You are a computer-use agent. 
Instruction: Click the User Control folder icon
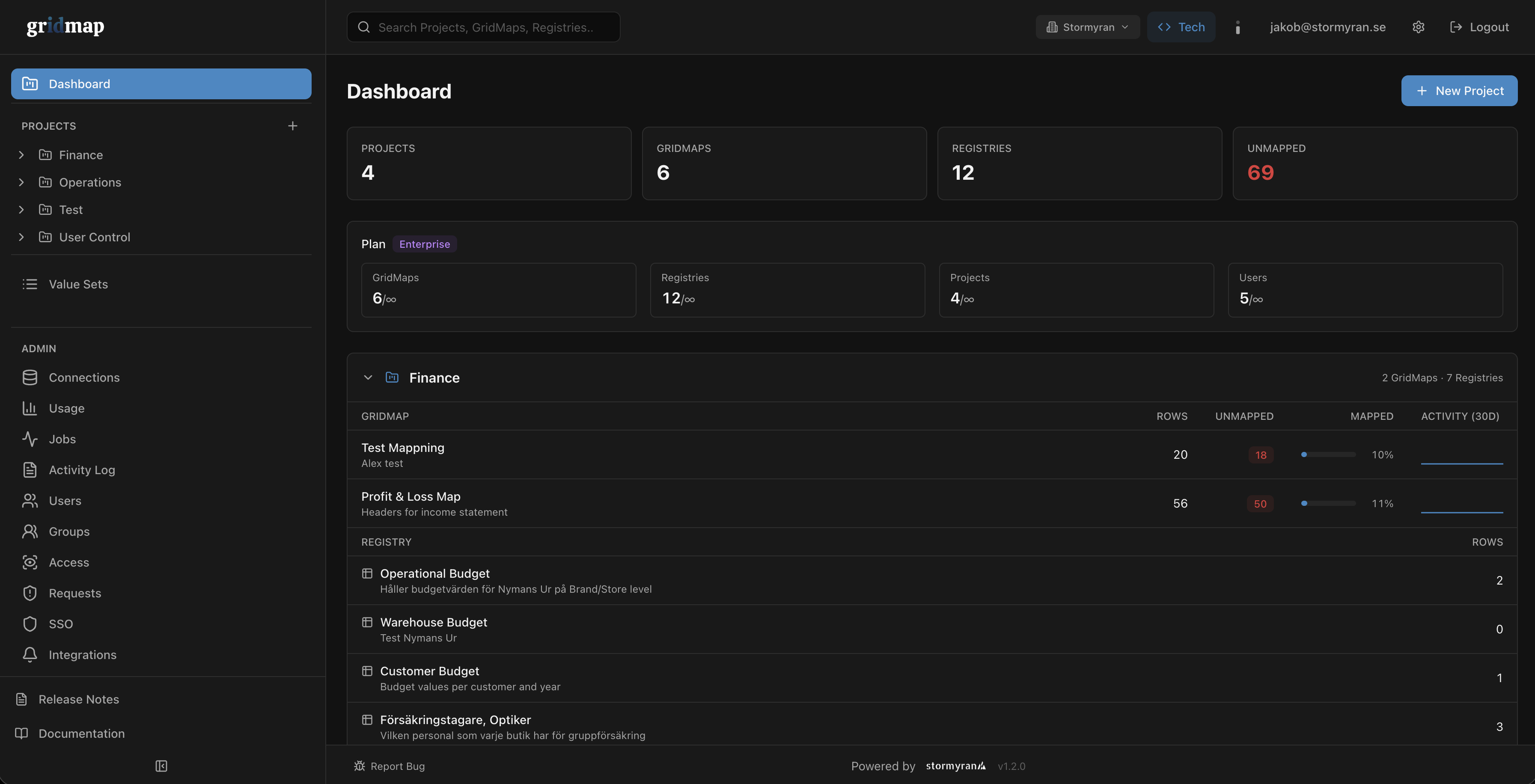(45, 237)
